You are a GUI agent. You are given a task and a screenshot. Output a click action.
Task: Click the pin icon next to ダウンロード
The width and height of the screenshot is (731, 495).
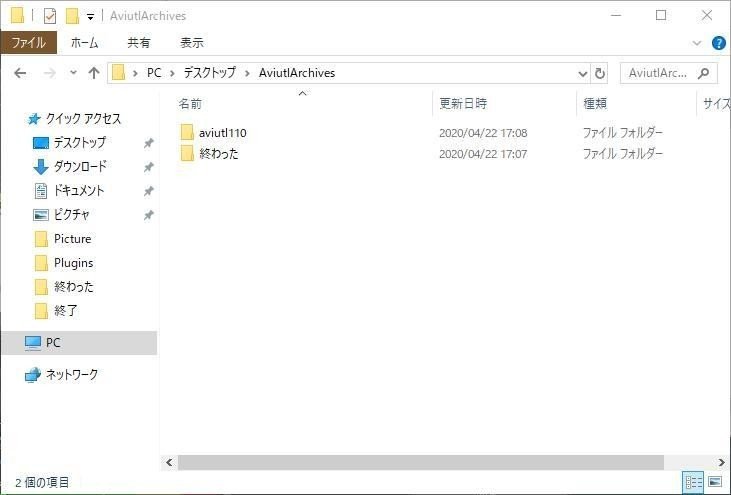pyautogui.click(x=148, y=167)
